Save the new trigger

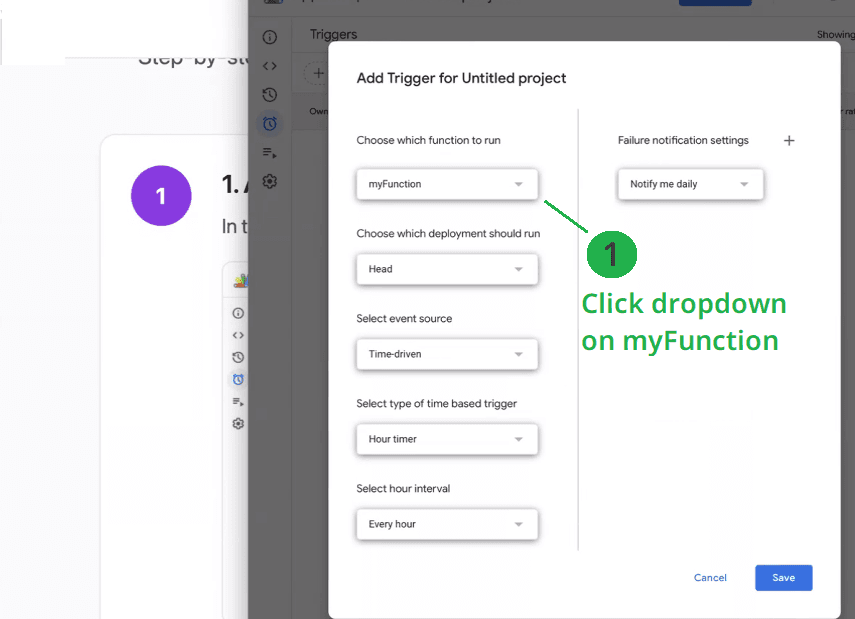click(x=783, y=578)
